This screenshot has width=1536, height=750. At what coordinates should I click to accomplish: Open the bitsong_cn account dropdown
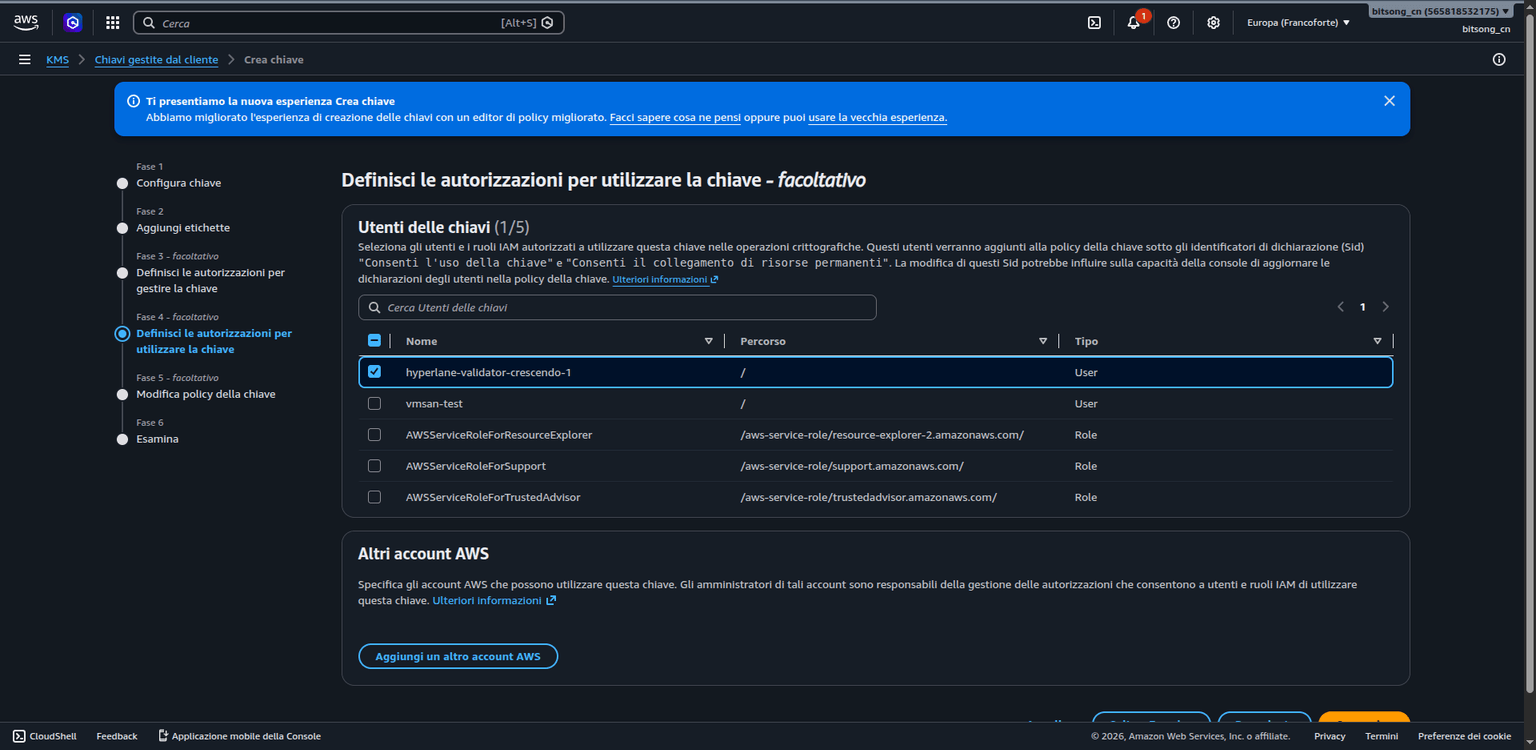pos(1440,11)
